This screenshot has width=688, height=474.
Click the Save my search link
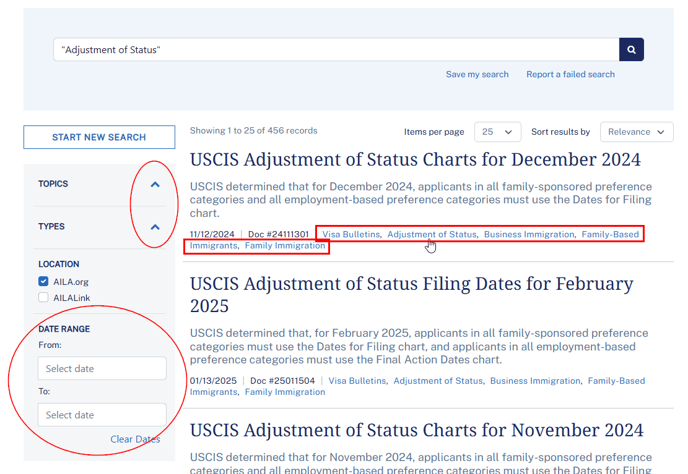pyautogui.click(x=477, y=74)
